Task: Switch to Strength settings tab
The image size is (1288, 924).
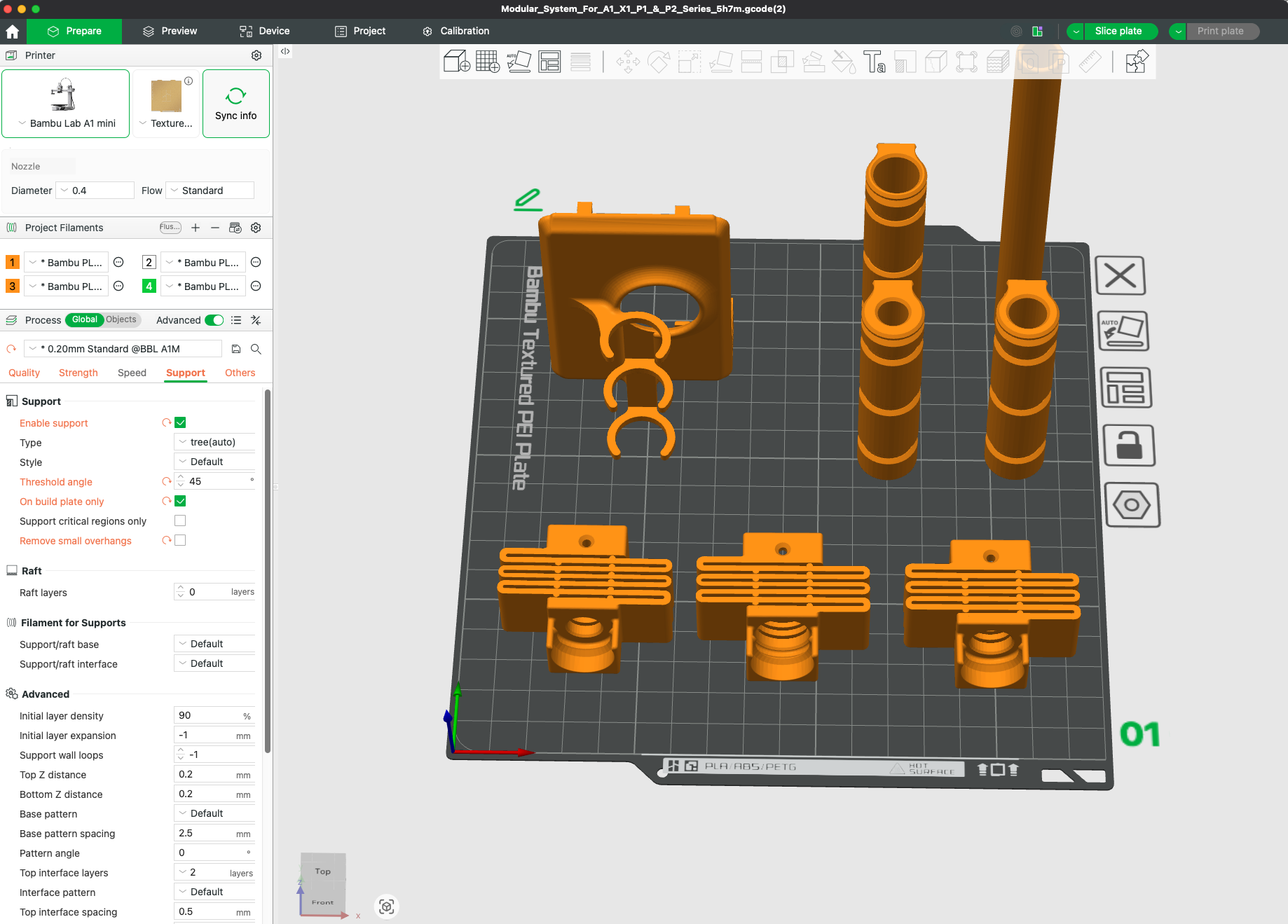Action: tap(78, 373)
